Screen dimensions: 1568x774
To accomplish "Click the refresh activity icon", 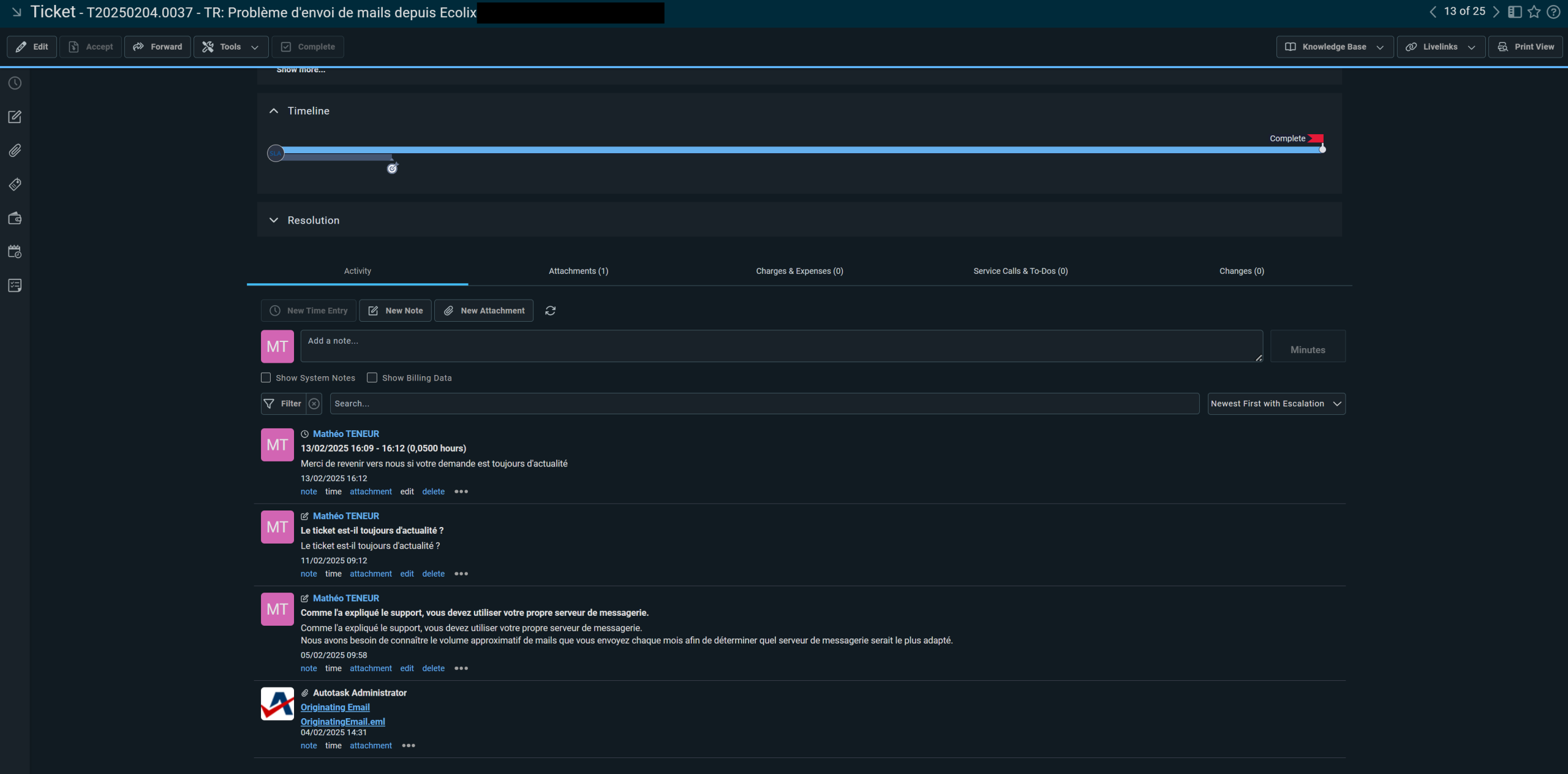I will tap(551, 311).
